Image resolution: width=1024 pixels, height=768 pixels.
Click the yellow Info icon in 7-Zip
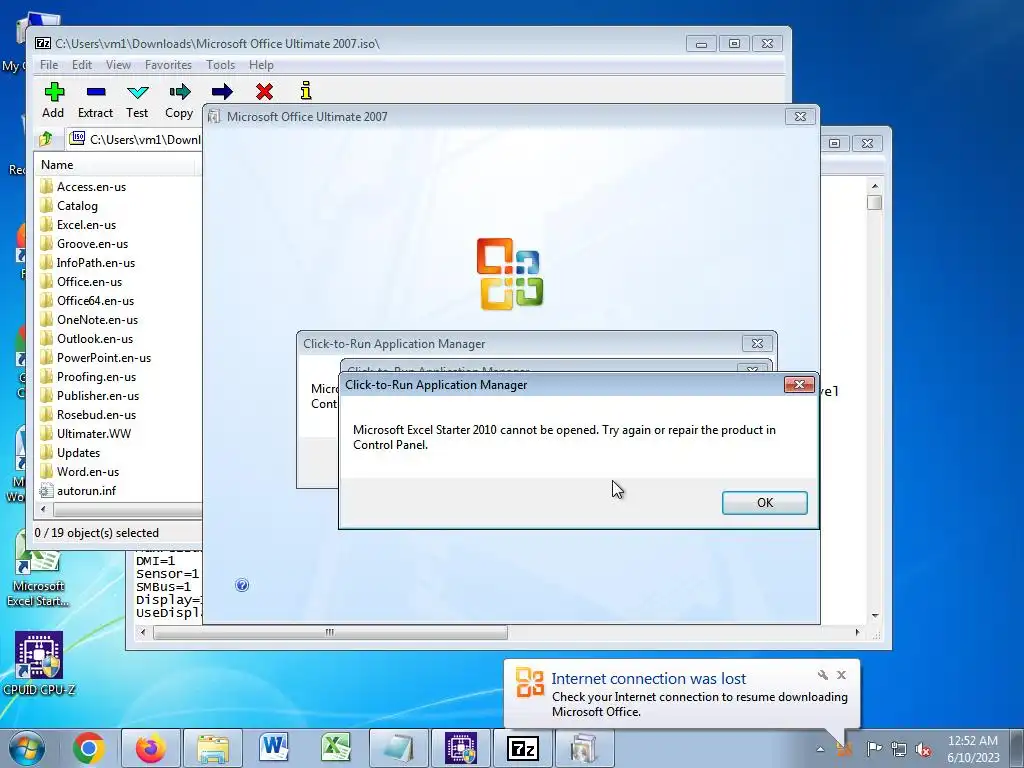point(306,91)
